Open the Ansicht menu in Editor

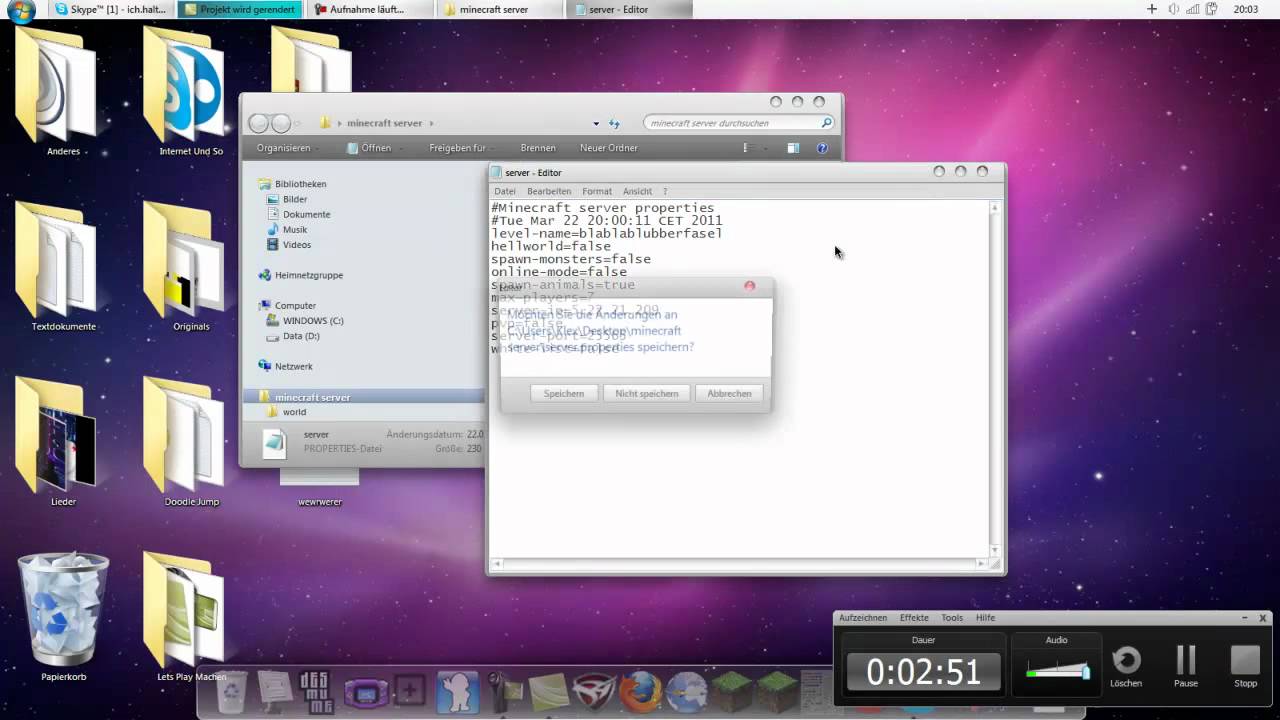coord(637,191)
